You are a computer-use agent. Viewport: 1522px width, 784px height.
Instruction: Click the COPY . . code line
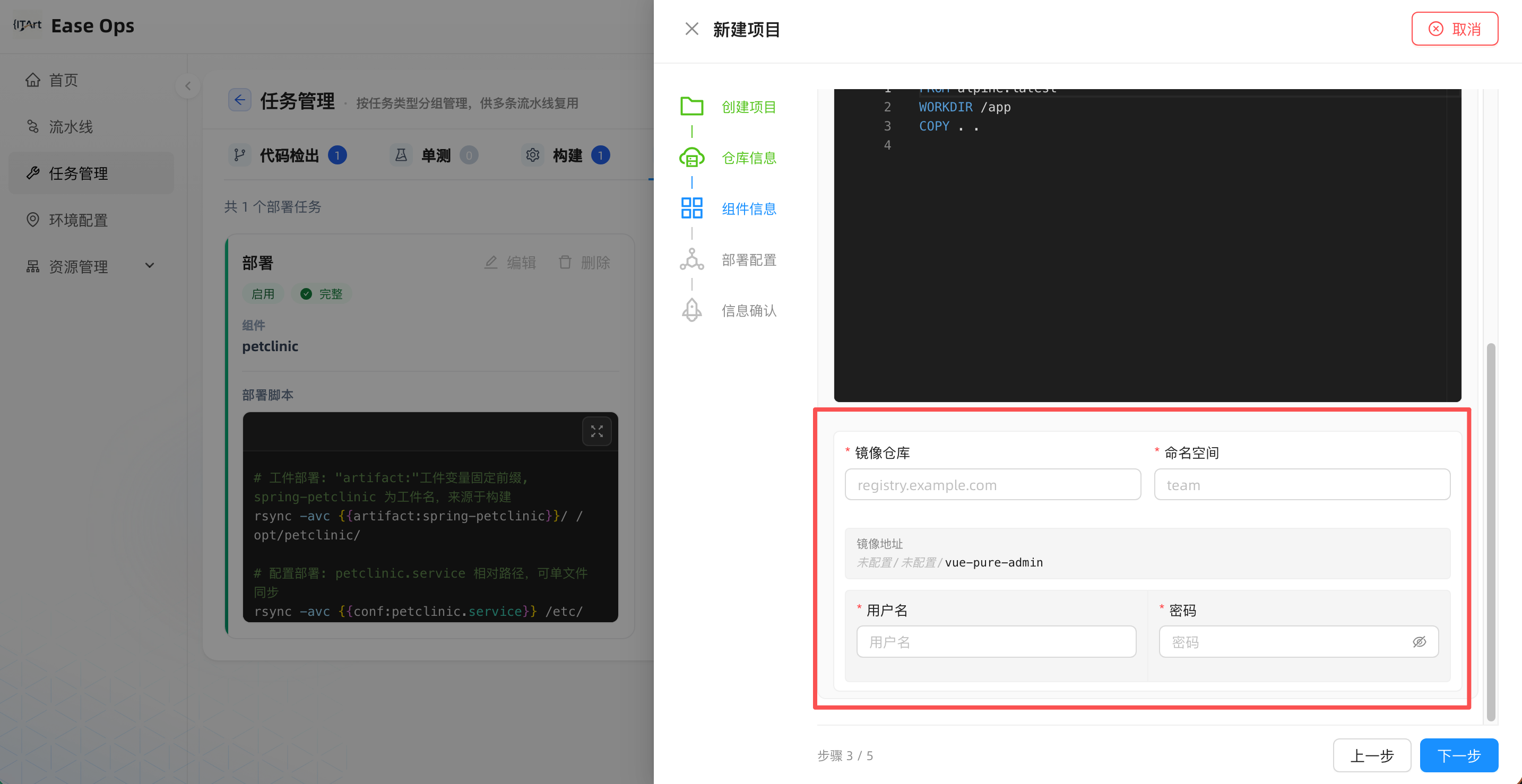[949, 126]
